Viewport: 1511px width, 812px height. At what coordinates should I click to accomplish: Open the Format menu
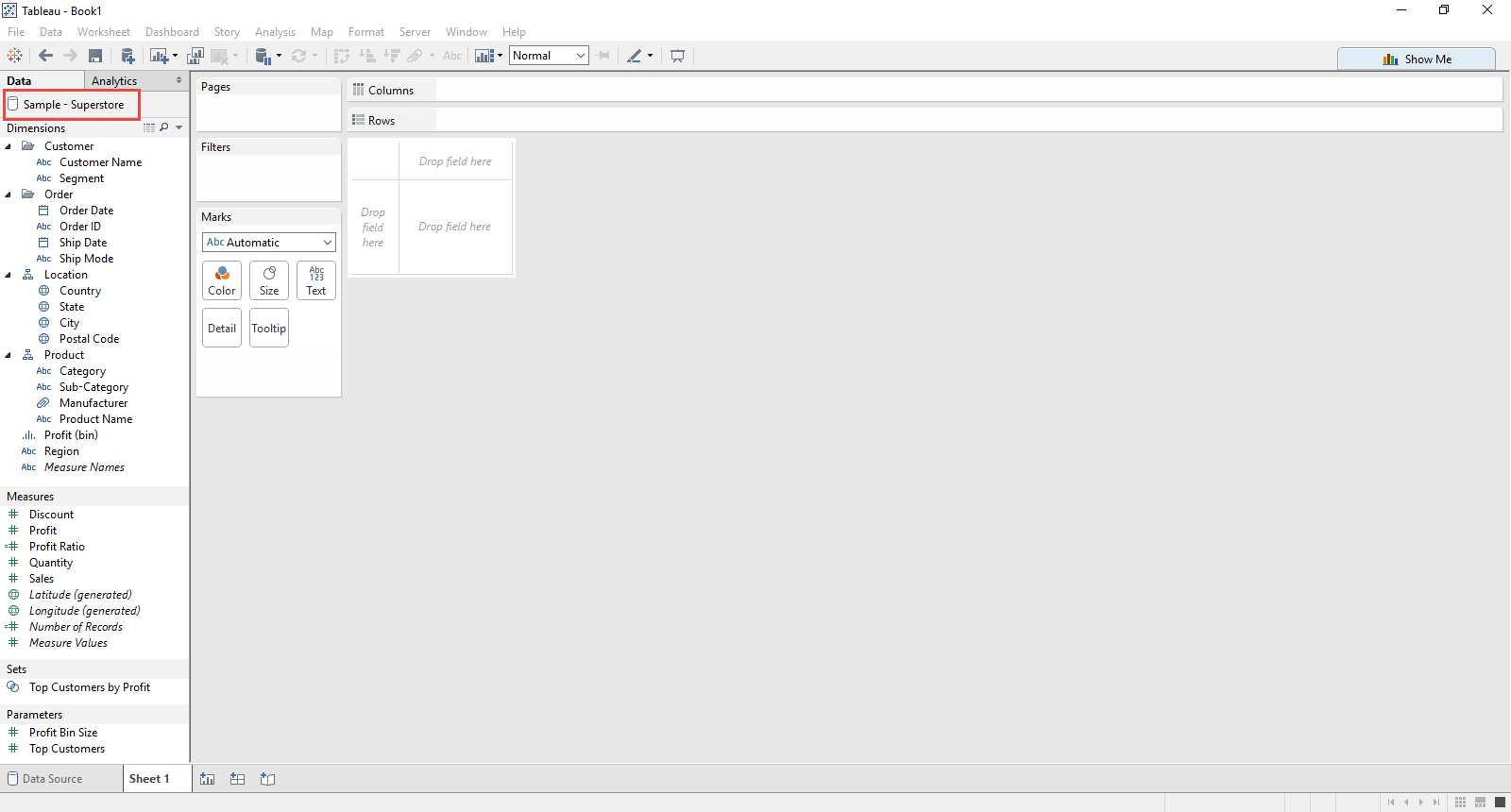tap(366, 32)
